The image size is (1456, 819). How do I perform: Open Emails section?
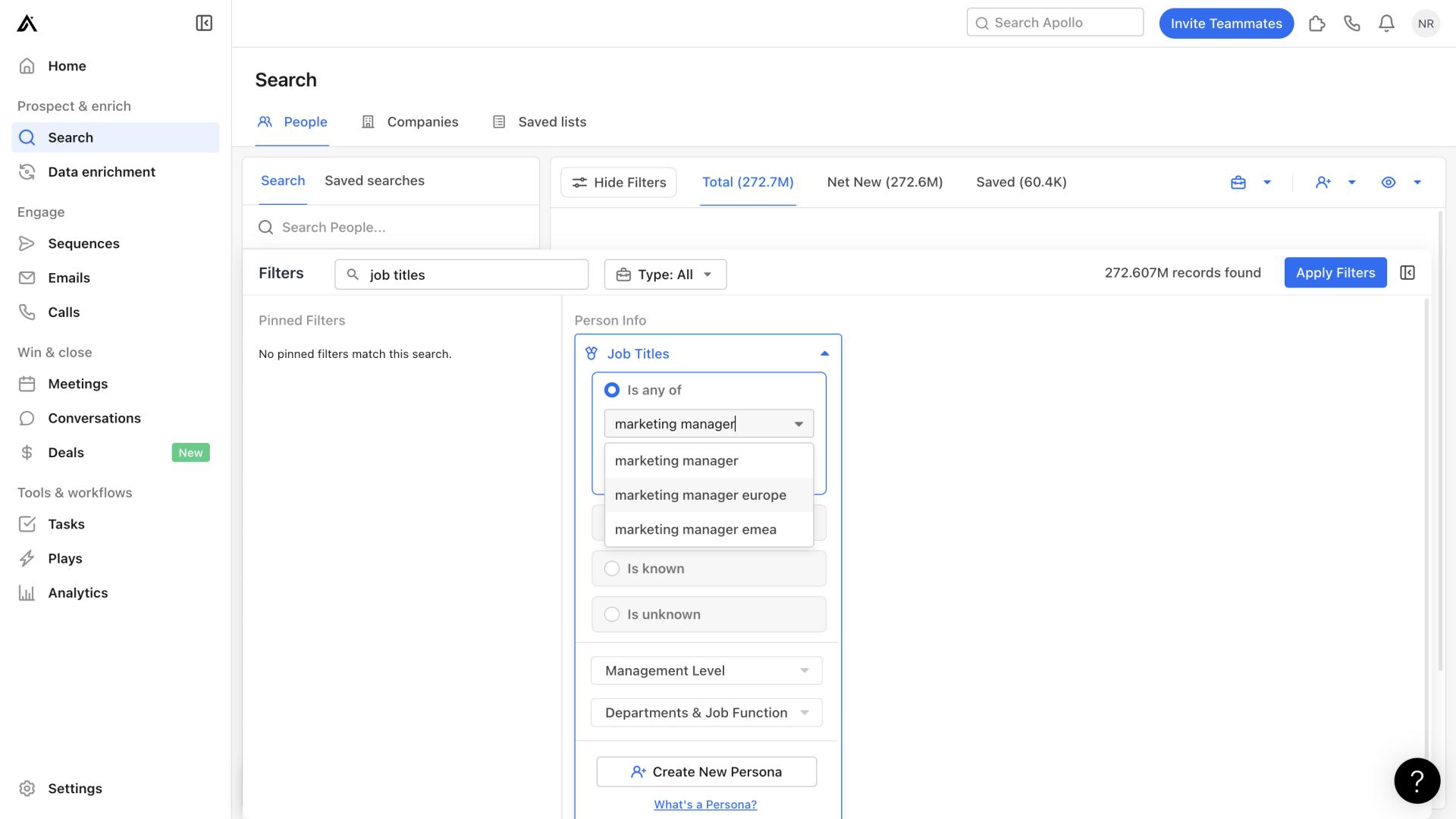coord(115,278)
